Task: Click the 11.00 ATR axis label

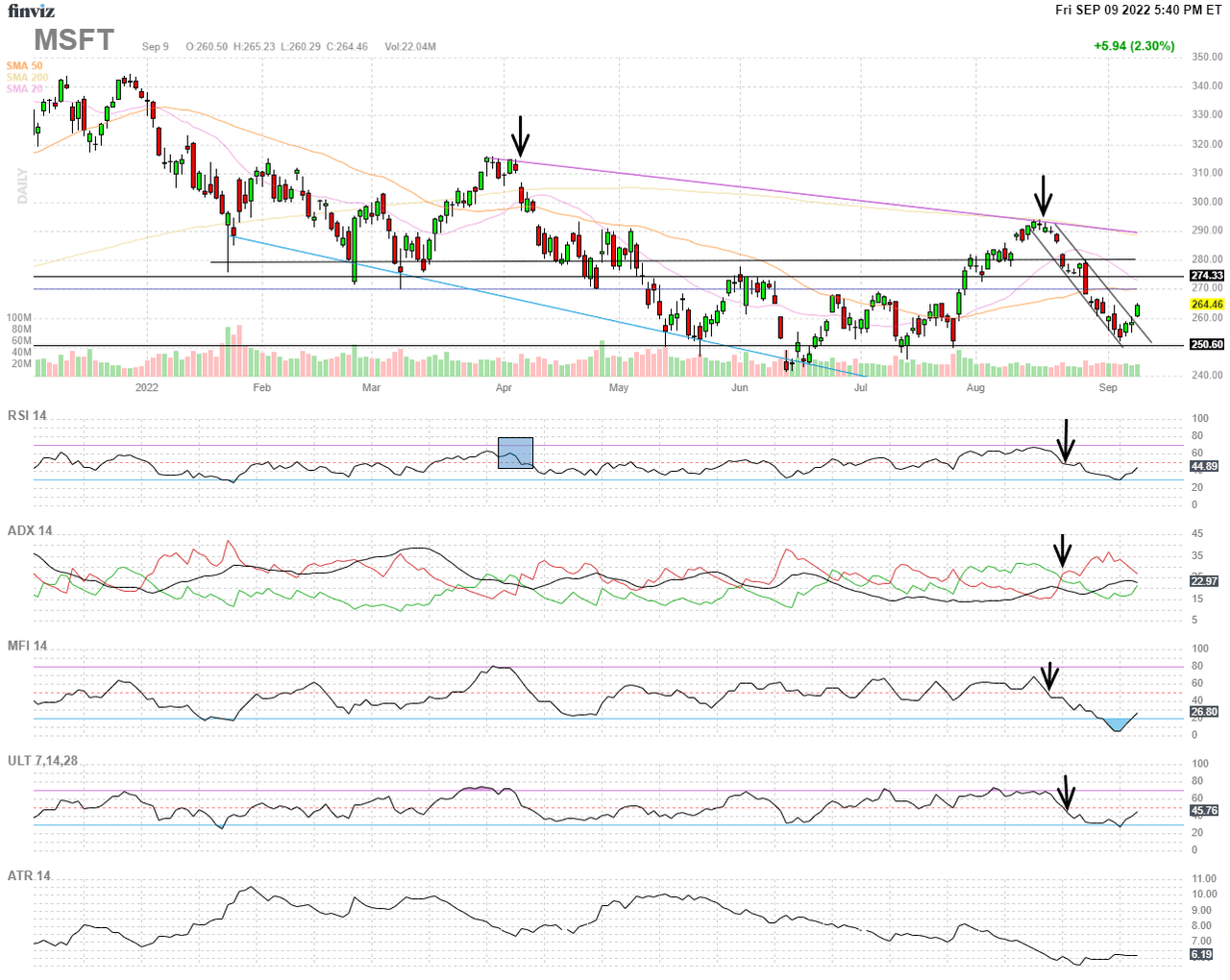Action: (x=1204, y=879)
